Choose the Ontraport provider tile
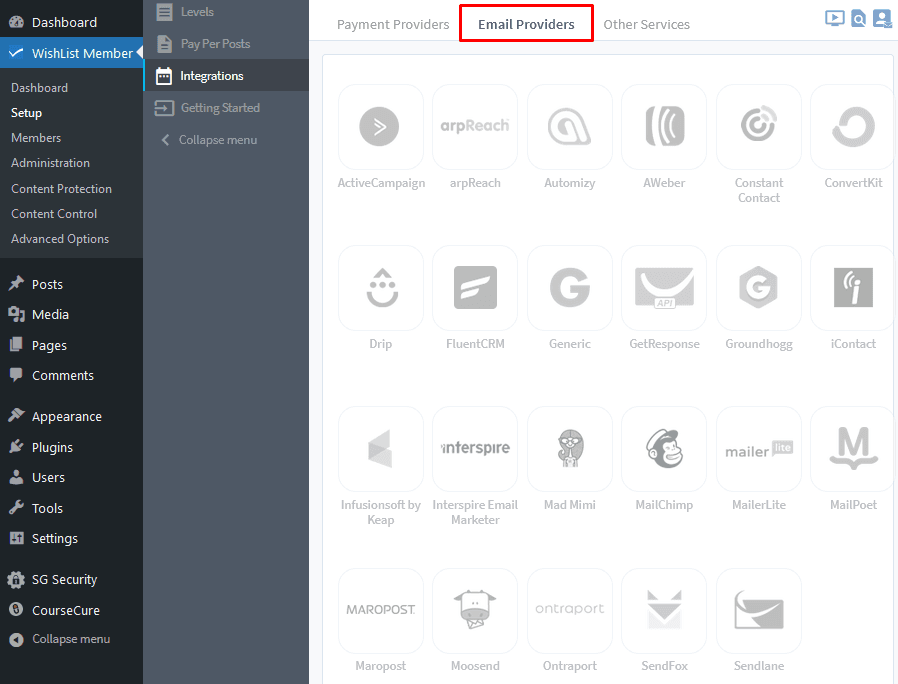This screenshot has width=898, height=684. pyautogui.click(x=569, y=610)
